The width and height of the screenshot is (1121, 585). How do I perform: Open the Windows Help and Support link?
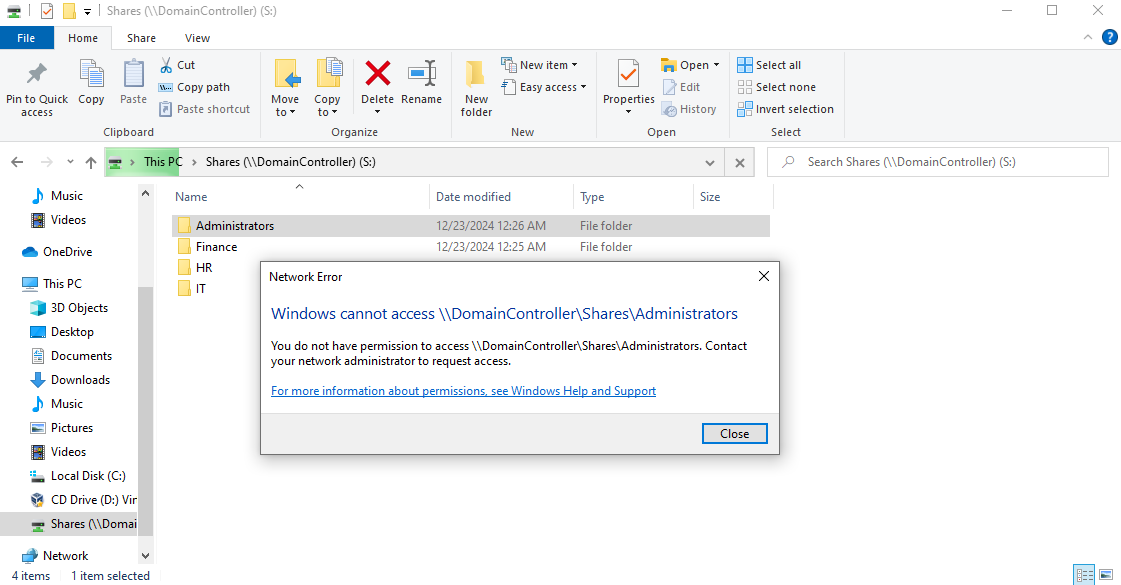click(463, 391)
